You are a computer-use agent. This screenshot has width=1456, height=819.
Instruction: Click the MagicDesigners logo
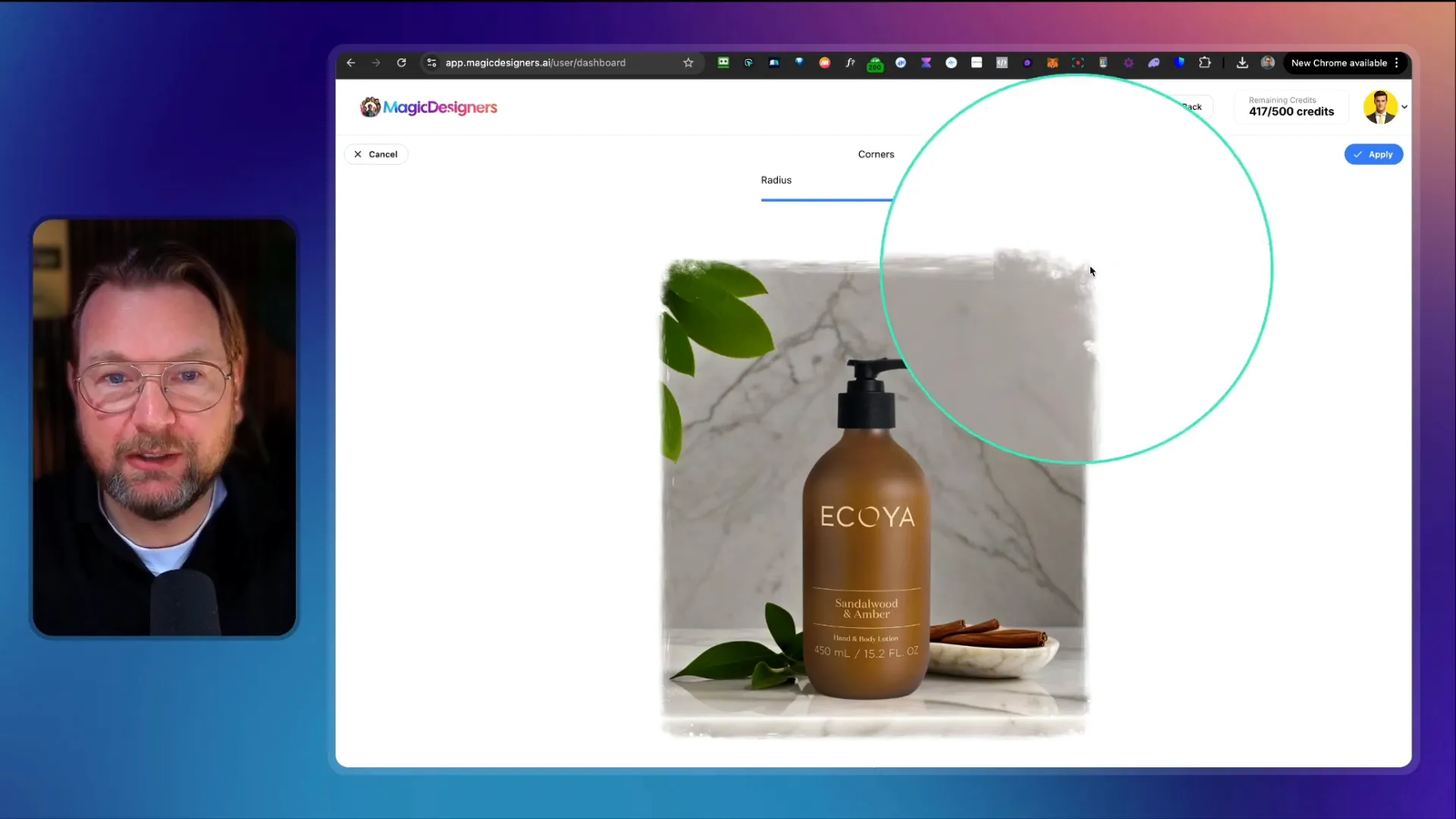(429, 107)
